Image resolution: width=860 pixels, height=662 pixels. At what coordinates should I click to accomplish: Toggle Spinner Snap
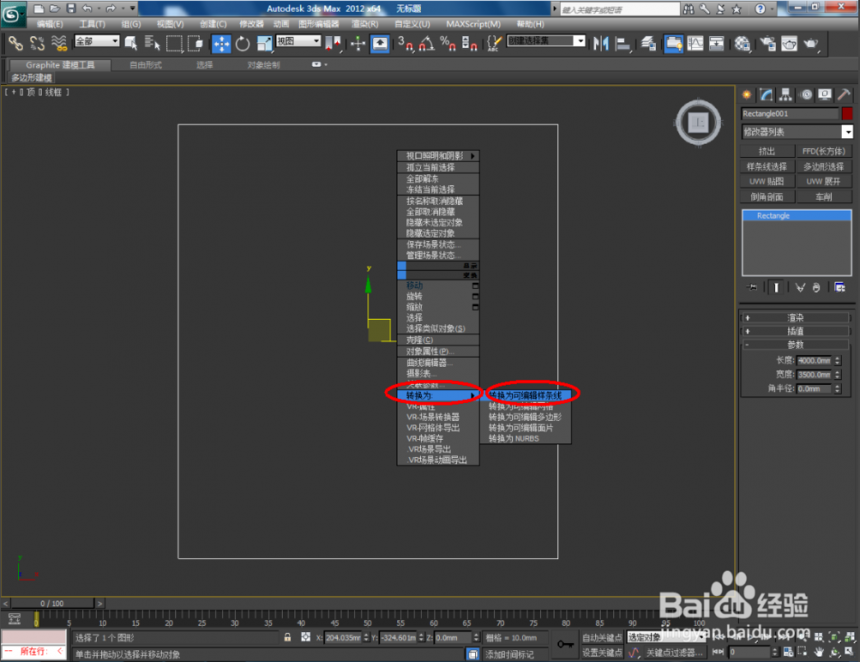pos(469,43)
